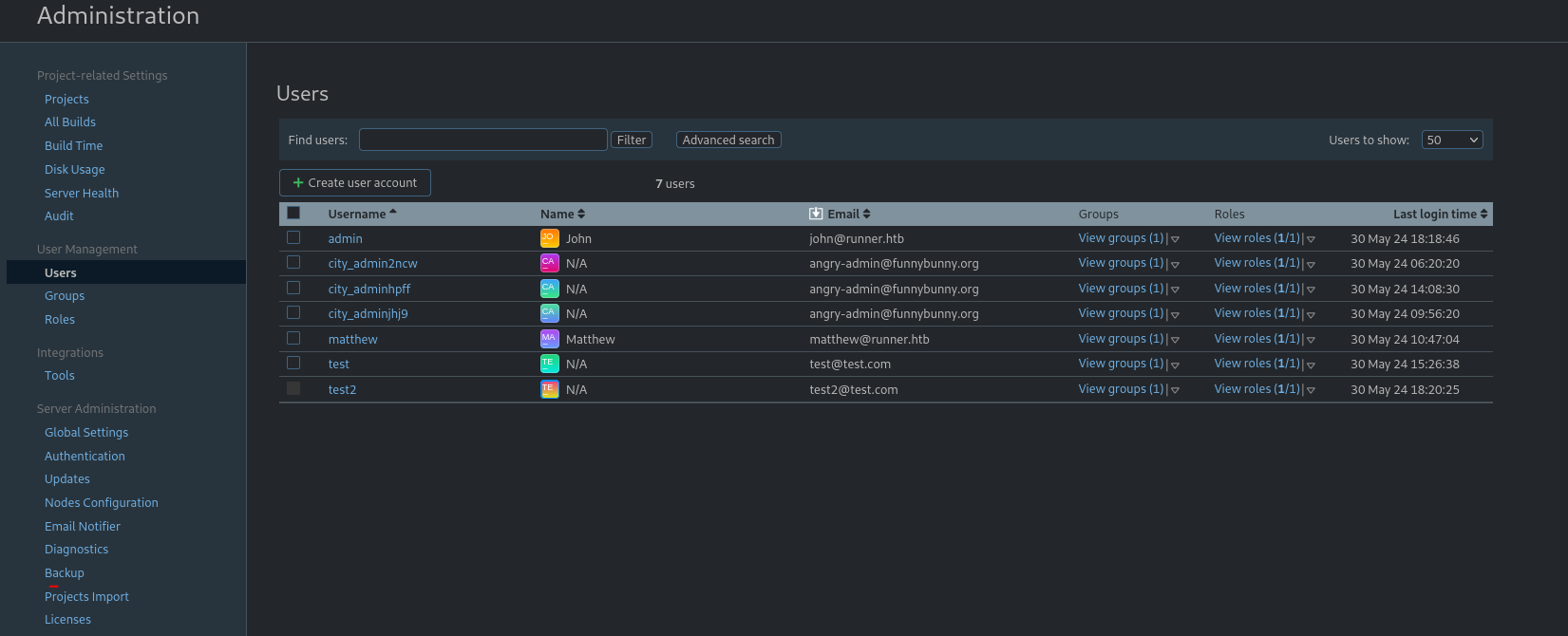1568x636 pixels.
Task: Click the avatar icon for city_adminhpff
Action: click(549, 289)
